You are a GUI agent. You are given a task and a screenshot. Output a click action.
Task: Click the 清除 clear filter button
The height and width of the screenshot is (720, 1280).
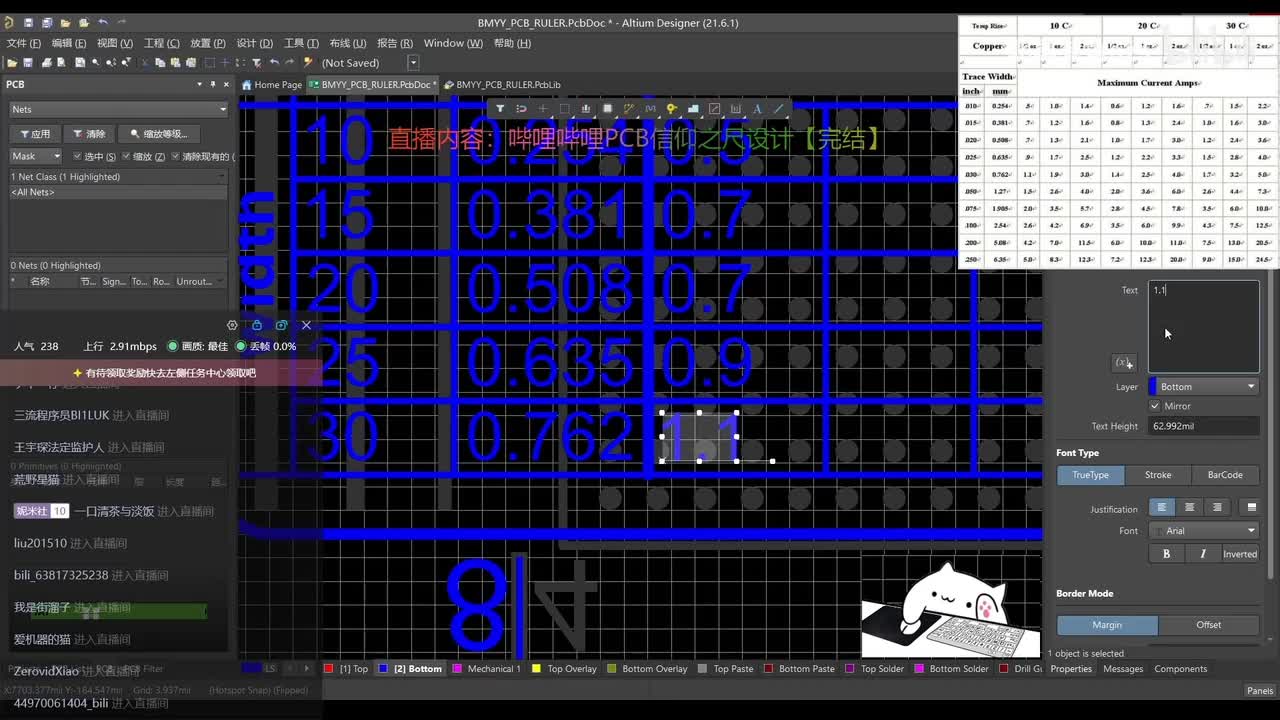pos(89,133)
